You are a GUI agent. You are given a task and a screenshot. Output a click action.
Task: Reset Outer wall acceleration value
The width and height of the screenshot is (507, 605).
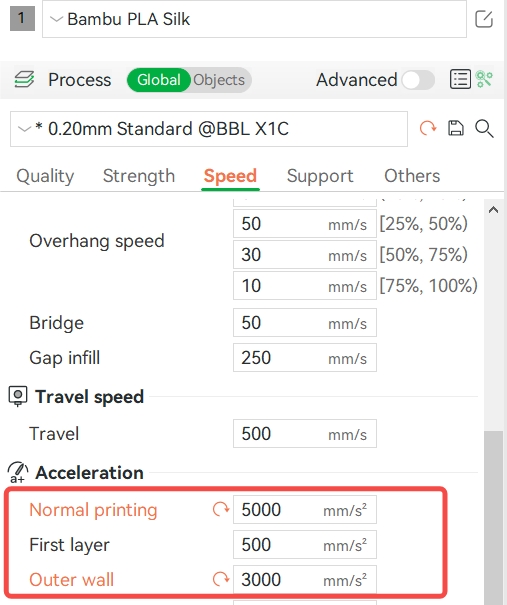pos(221,579)
